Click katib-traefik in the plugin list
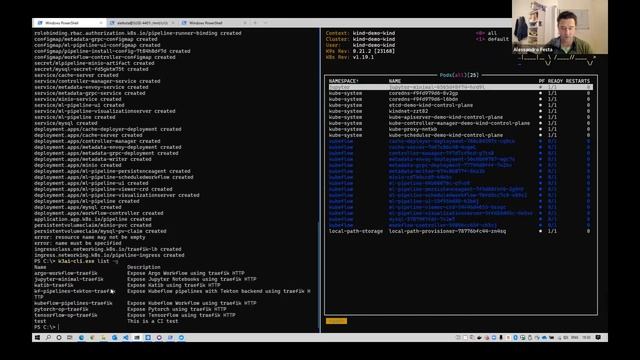 tap(53, 285)
